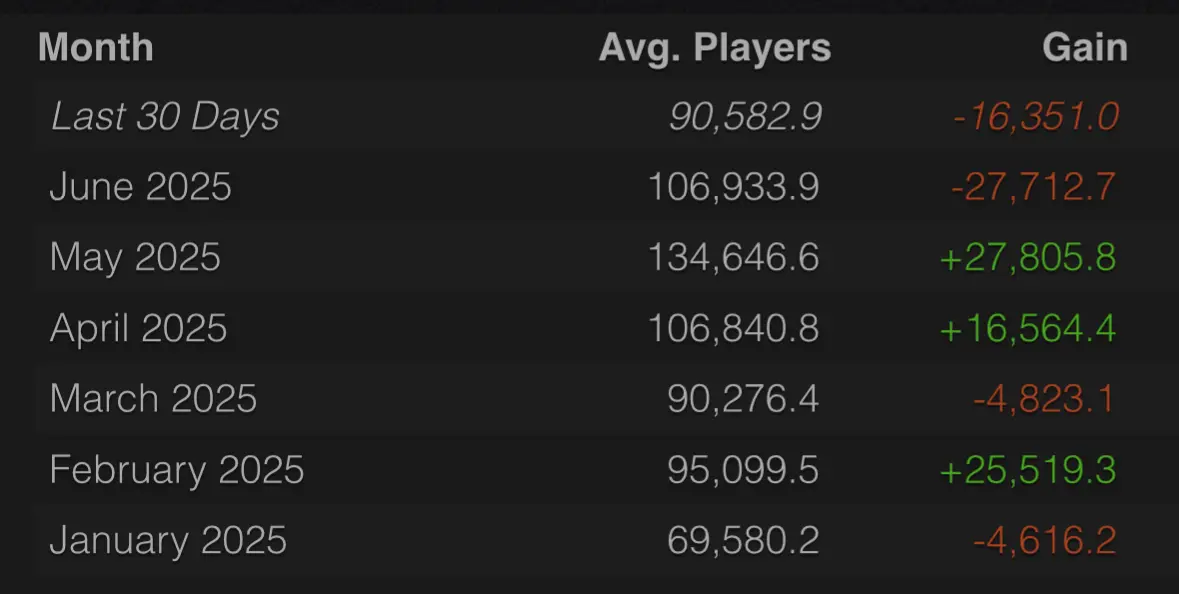
Task: Click the -27,712.7 June gain value
Action: click(x=1033, y=186)
